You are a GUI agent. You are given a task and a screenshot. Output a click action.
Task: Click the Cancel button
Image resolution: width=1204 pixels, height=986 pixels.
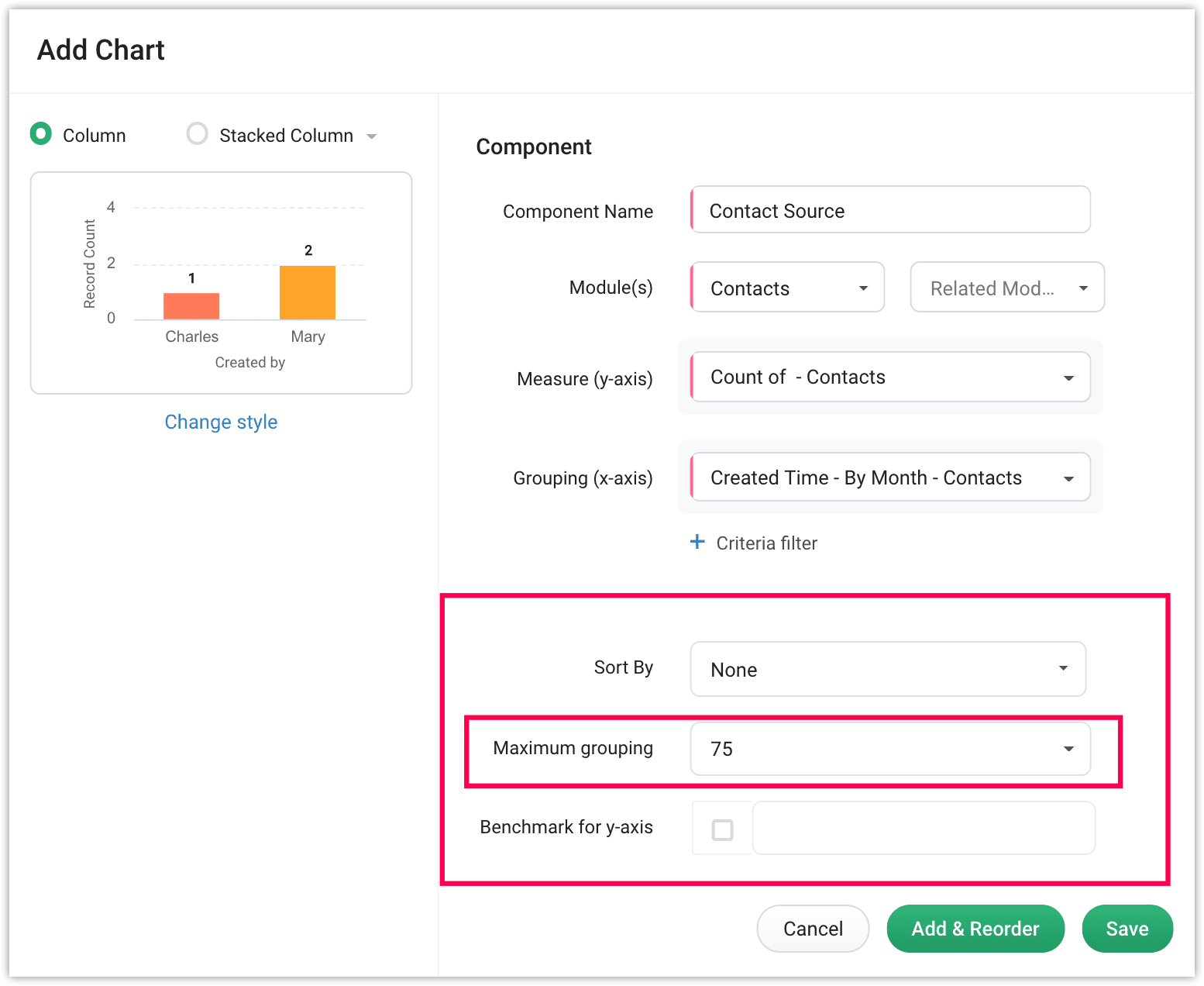point(813,929)
